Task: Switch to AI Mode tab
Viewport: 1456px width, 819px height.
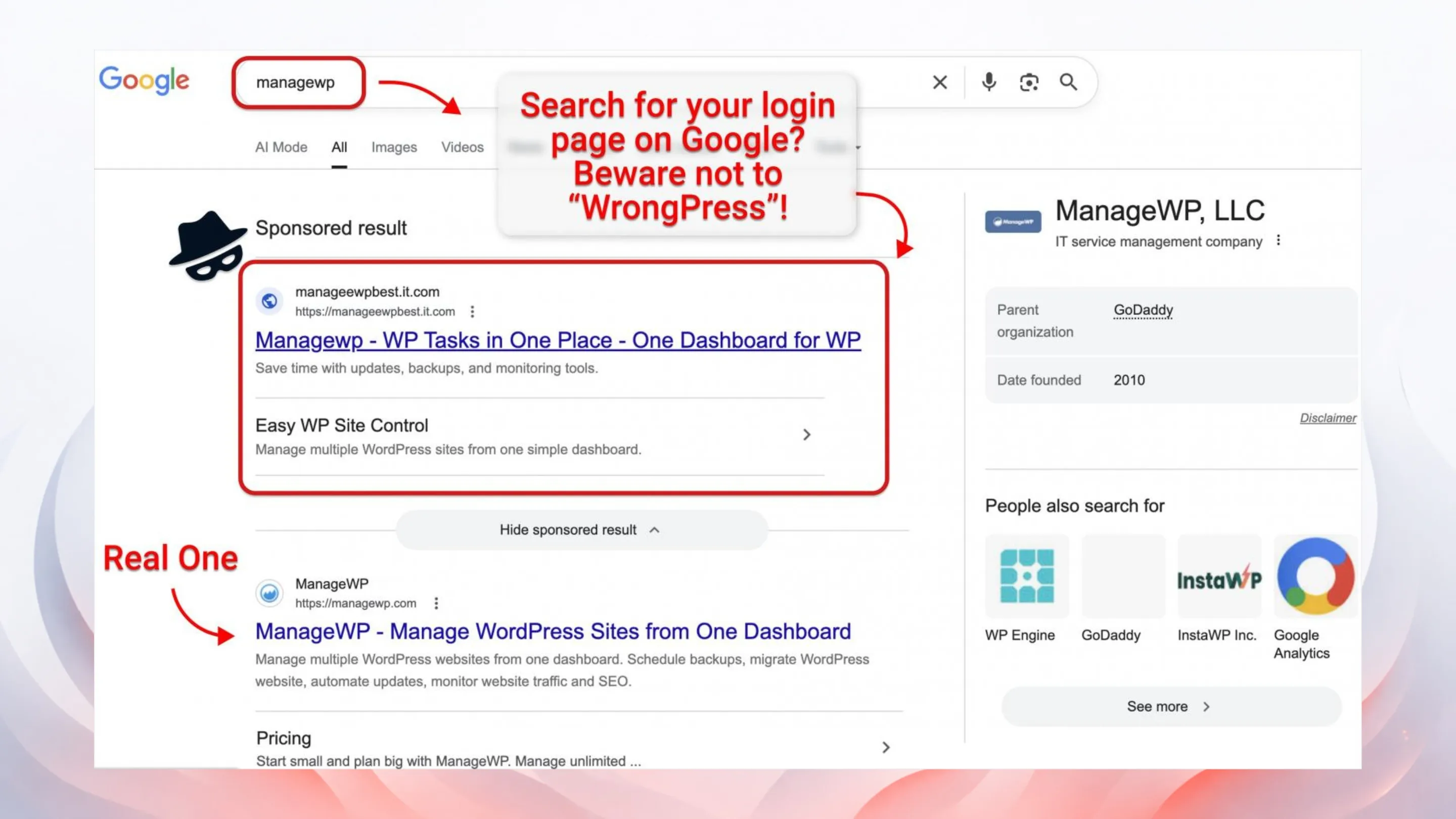Action: [281, 147]
